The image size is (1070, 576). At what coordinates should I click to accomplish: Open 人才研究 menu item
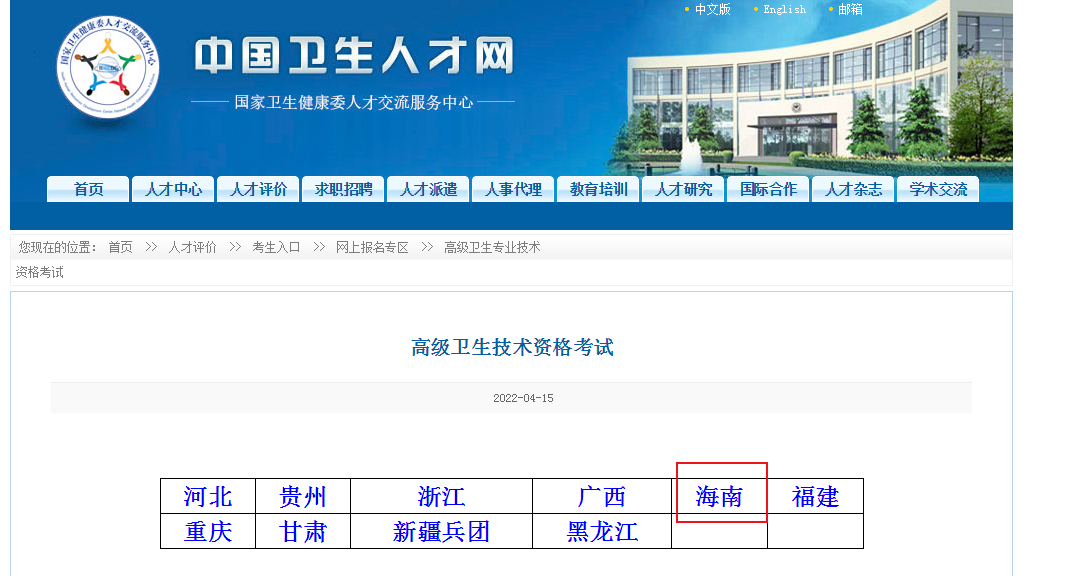pos(683,189)
